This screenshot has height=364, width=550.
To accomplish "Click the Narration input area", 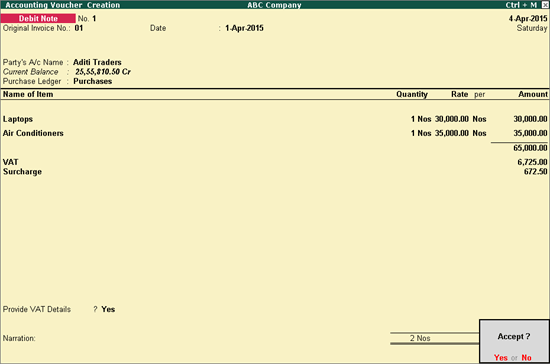I will point(210,338).
